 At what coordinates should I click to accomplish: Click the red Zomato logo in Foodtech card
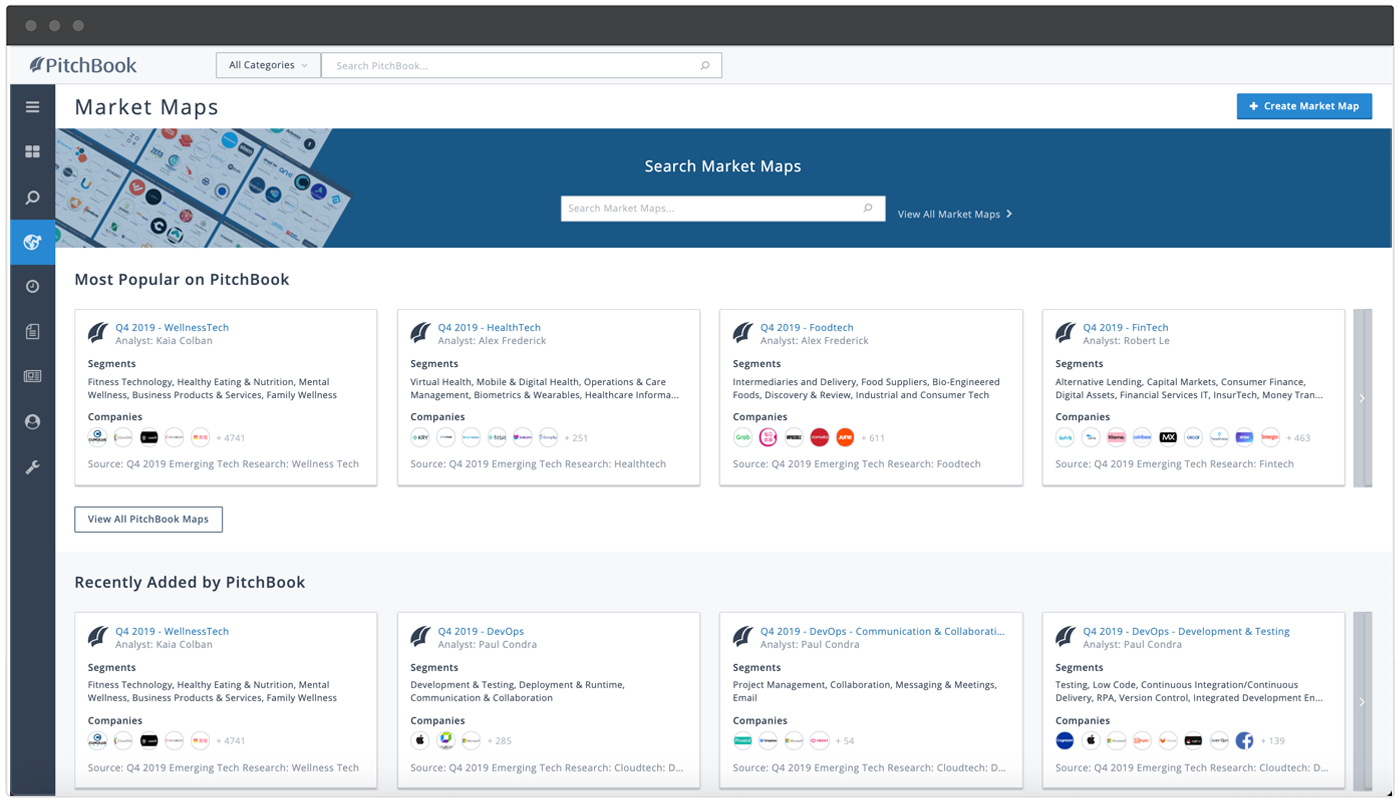point(819,437)
